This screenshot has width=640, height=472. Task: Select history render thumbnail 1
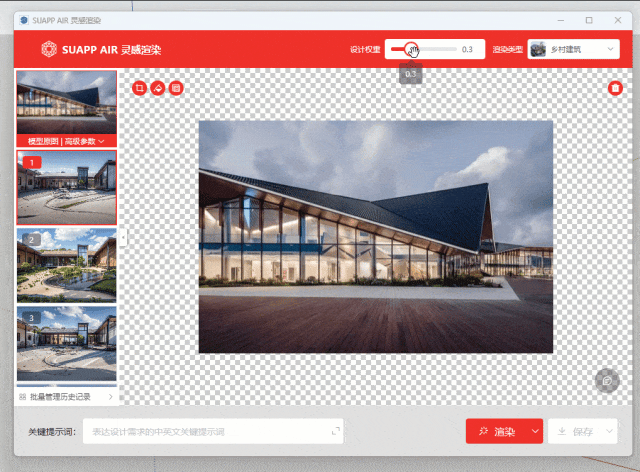tap(67, 187)
